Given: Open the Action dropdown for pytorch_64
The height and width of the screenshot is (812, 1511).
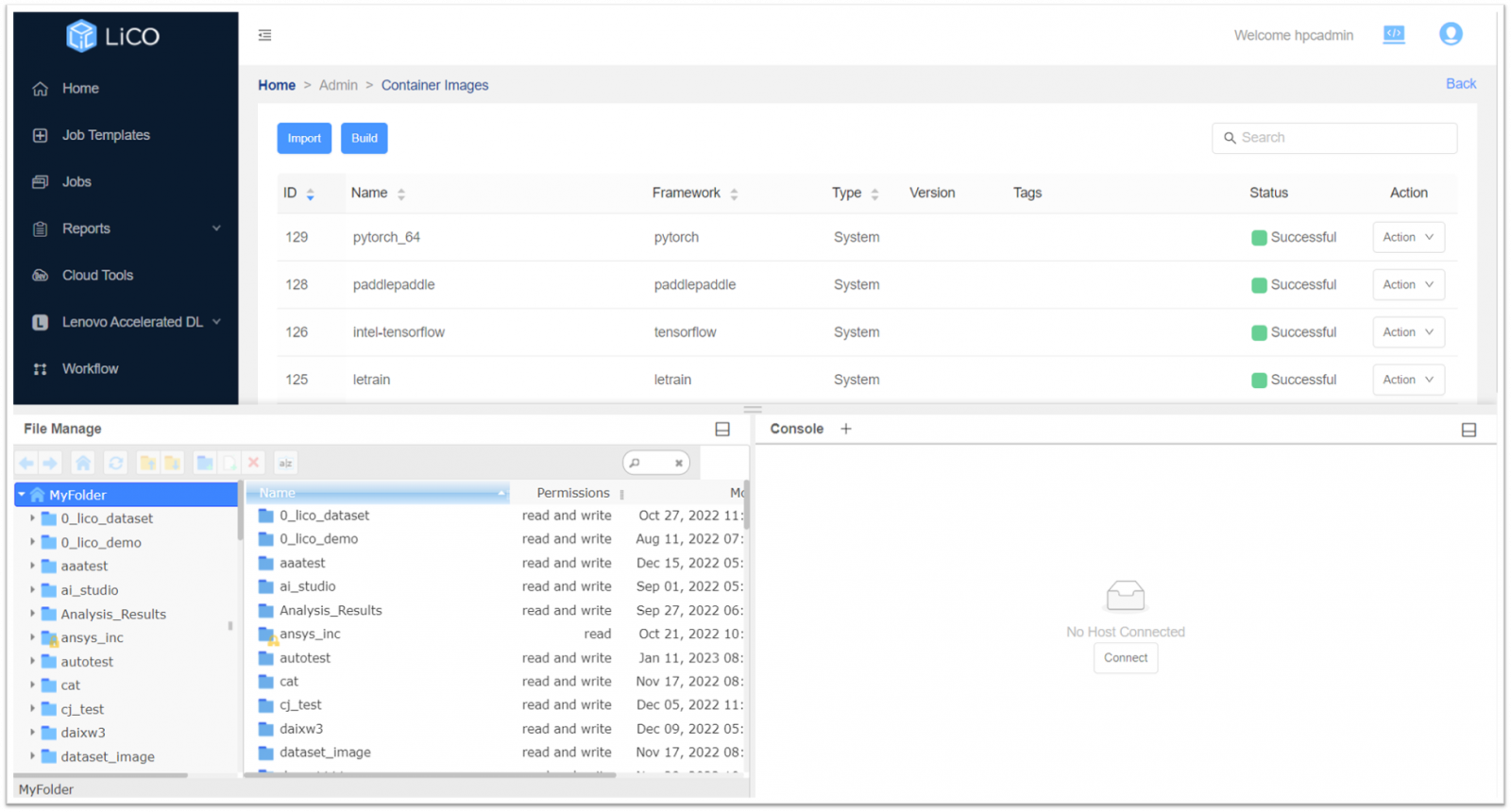Looking at the screenshot, I should 1408,238.
